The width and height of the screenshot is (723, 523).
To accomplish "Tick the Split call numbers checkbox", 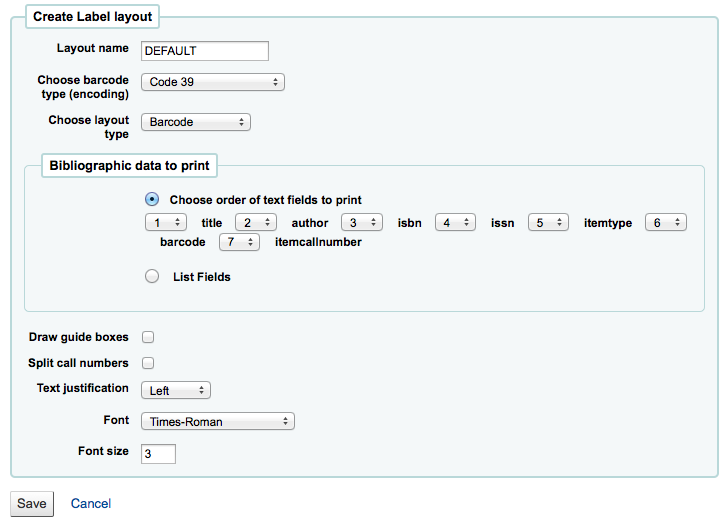I will (x=148, y=363).
